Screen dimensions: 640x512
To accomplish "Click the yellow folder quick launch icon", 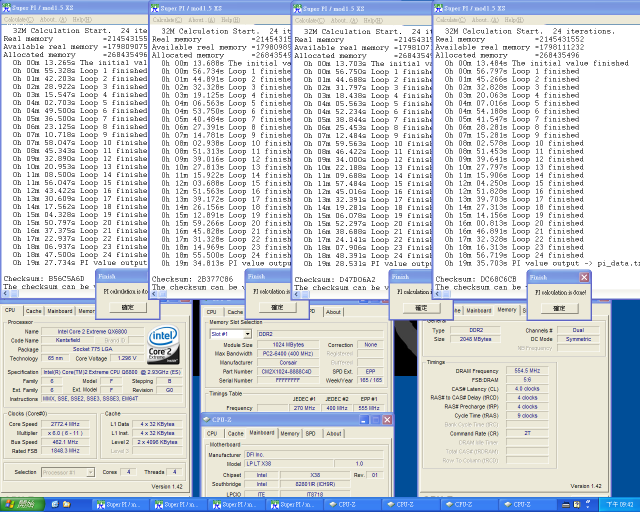I will point(67,505).
